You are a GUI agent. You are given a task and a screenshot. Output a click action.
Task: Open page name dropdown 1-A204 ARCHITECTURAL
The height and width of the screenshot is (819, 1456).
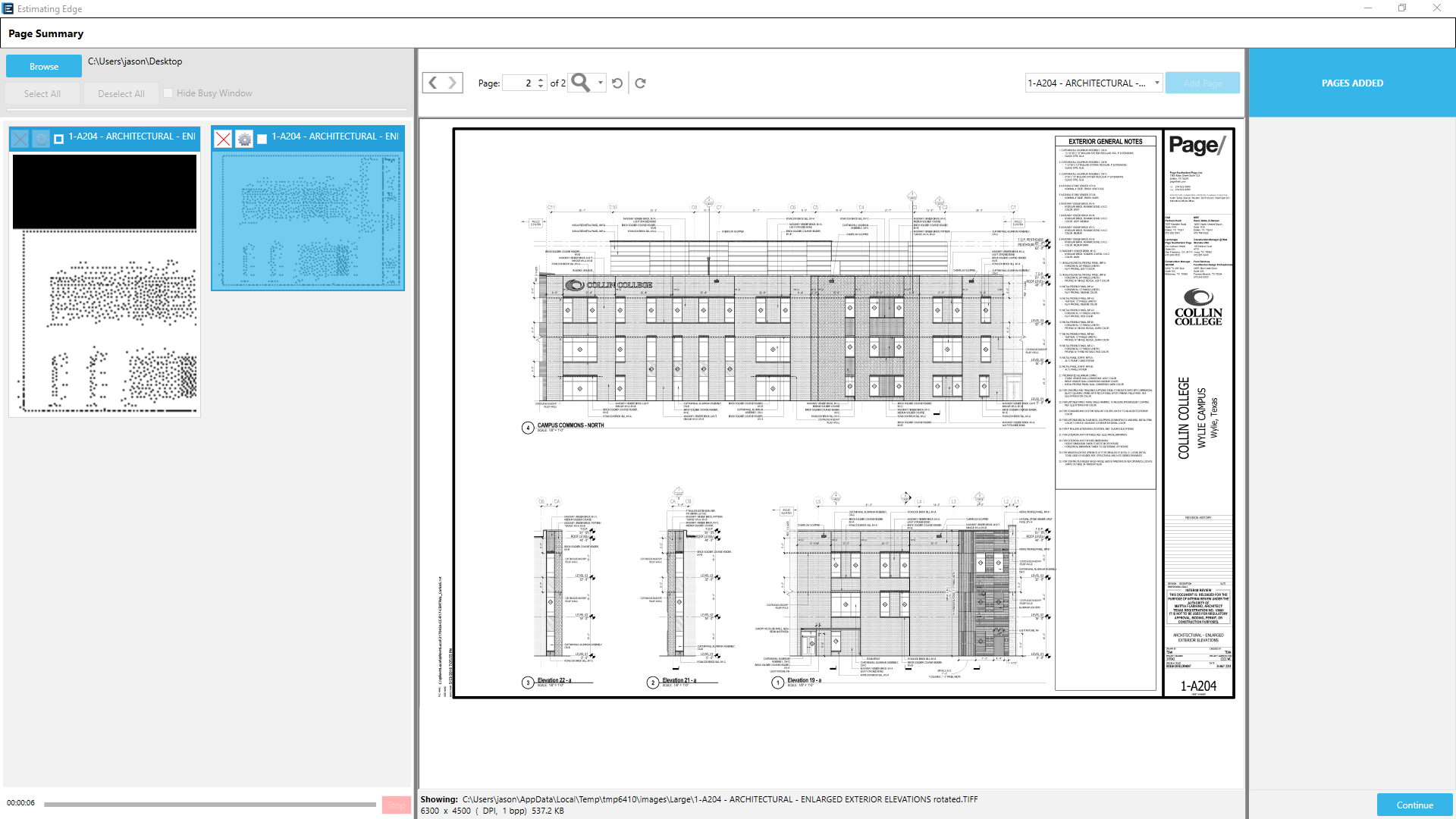pos(1094,83)
